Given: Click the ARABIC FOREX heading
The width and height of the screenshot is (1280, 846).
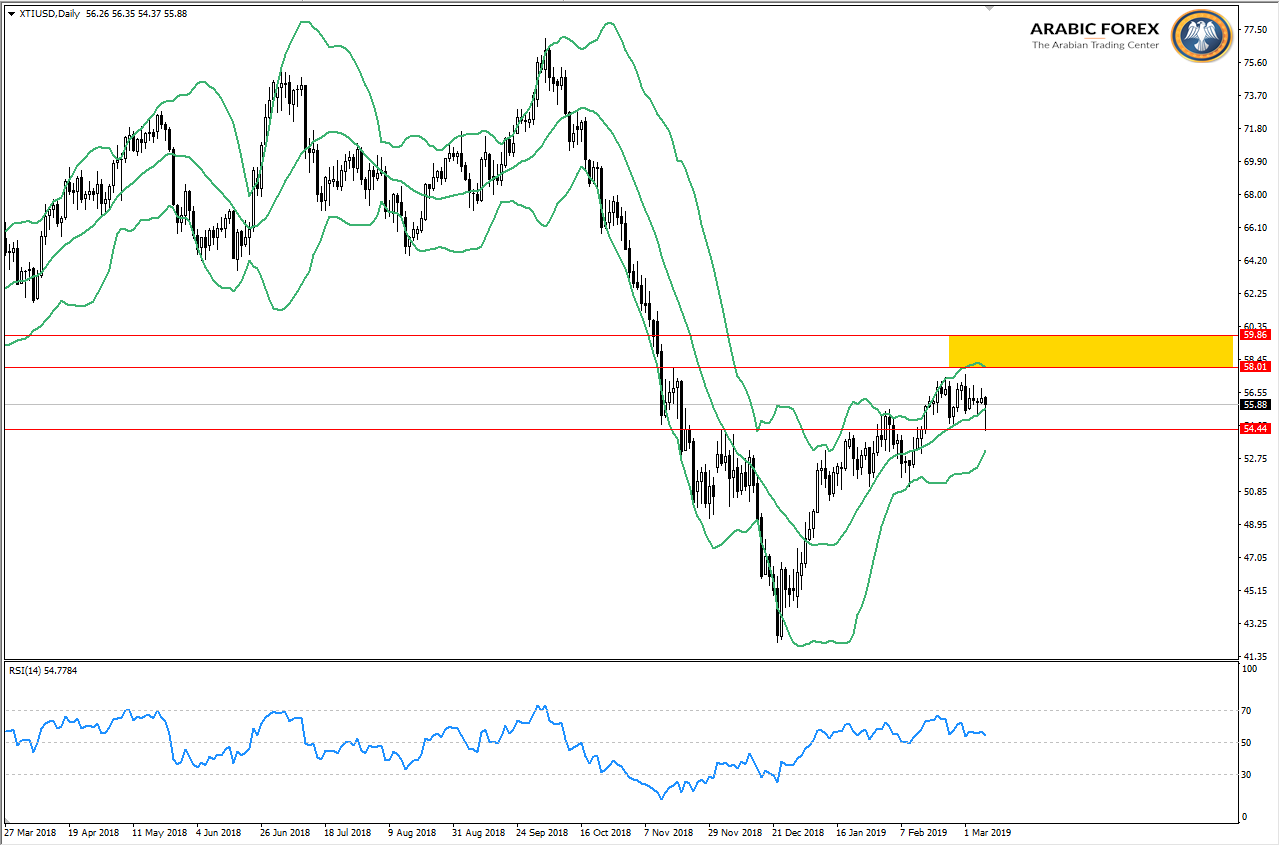Looking at the screenshot, I should click(1095, 28).
